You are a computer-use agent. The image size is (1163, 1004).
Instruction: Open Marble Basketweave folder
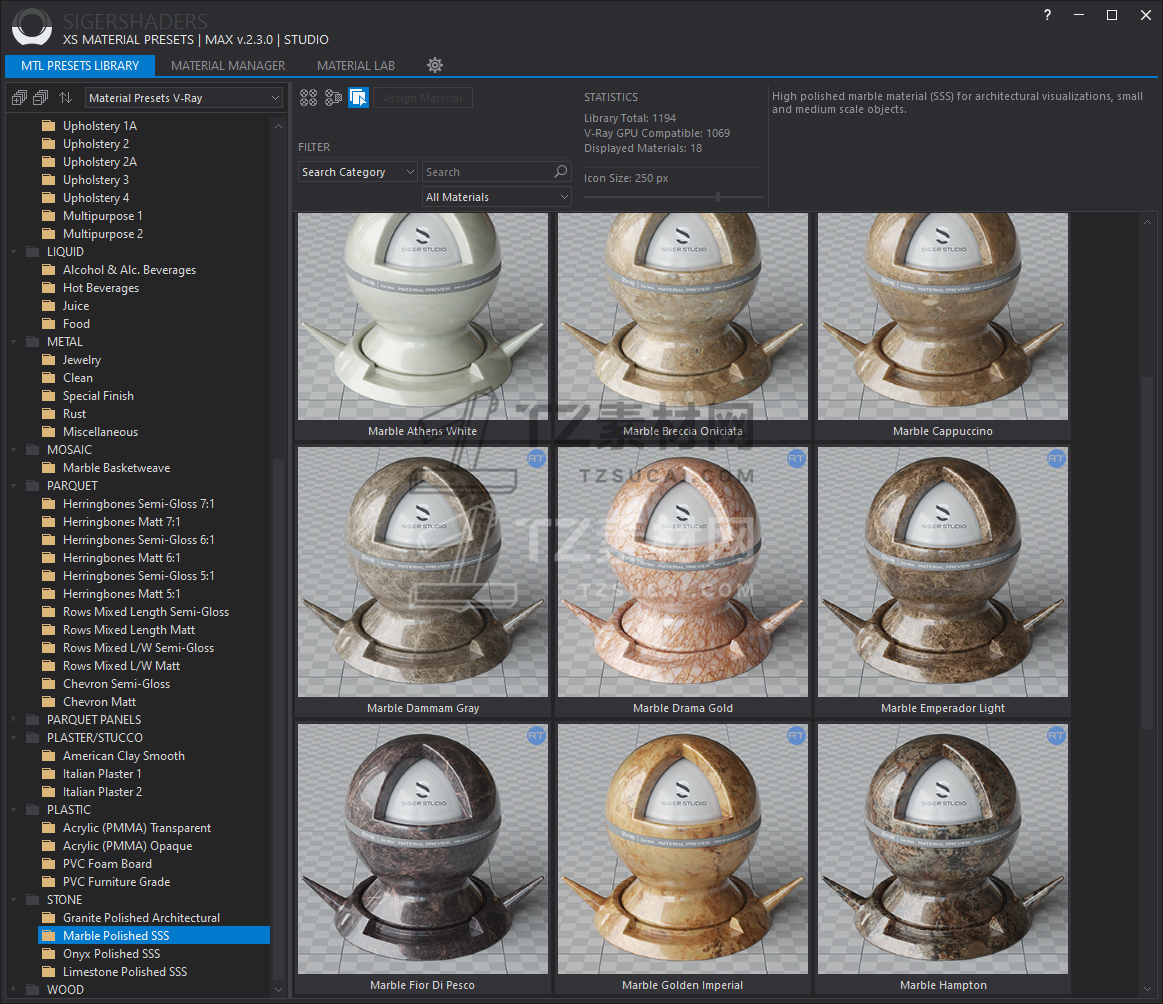116,468
